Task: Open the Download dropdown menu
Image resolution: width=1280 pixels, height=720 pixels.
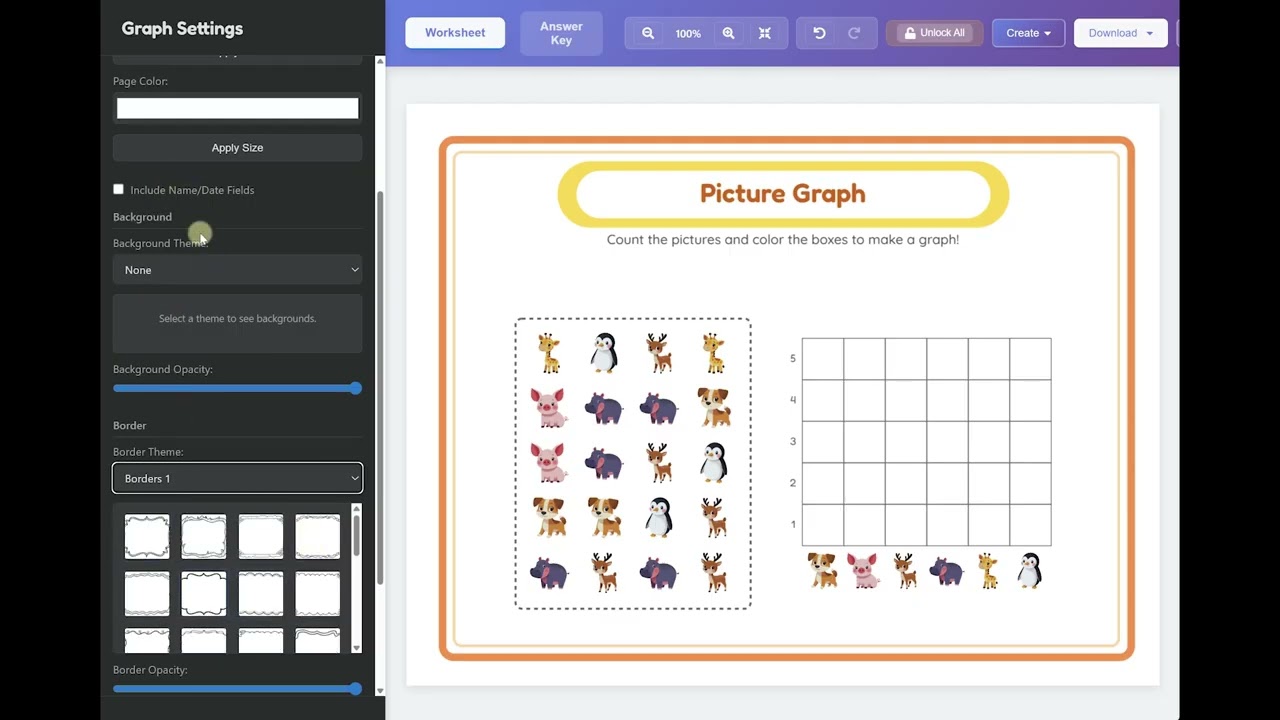Action: pos(1121,33)
